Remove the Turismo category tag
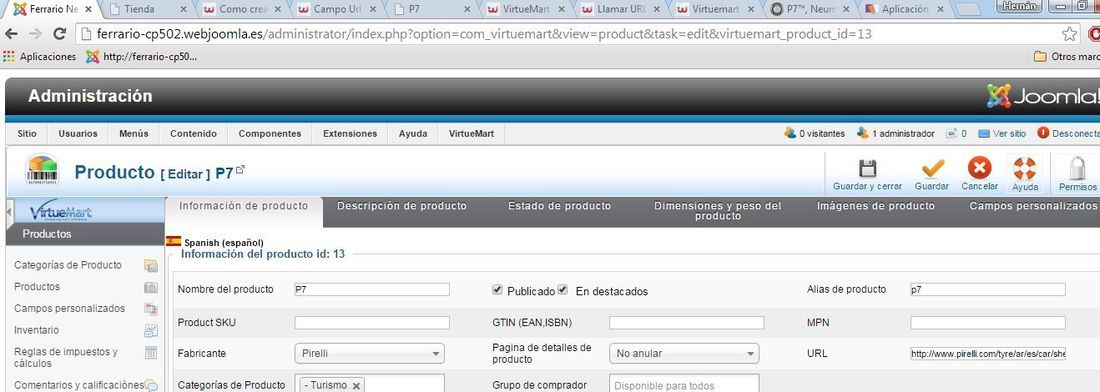Screen dimensions: 1100x392 pyautogui.click(x=356, y=386)
